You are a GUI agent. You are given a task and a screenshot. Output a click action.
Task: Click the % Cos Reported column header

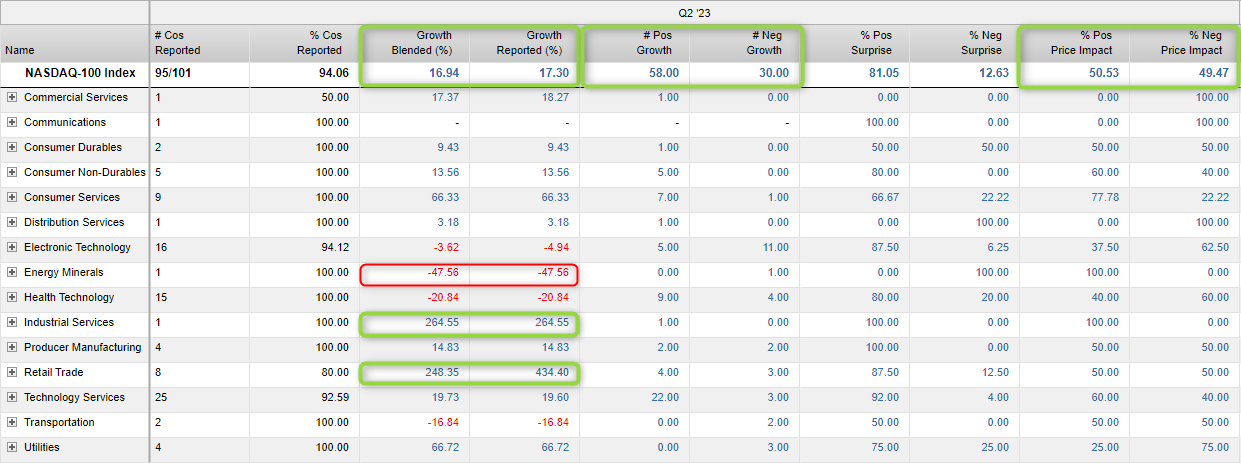[305, 43]
